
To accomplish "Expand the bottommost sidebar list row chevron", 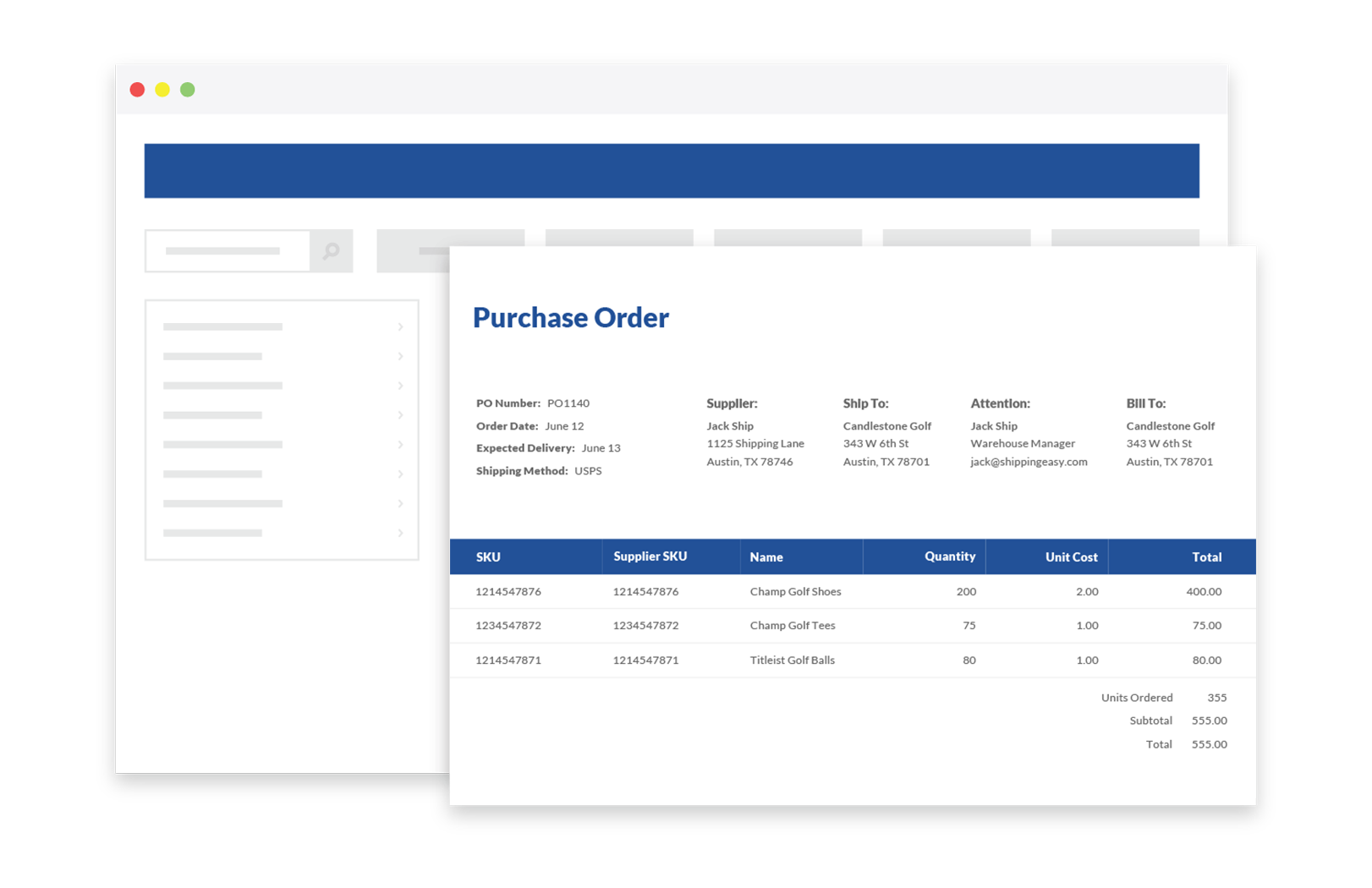I will click(x=400, y=533).
